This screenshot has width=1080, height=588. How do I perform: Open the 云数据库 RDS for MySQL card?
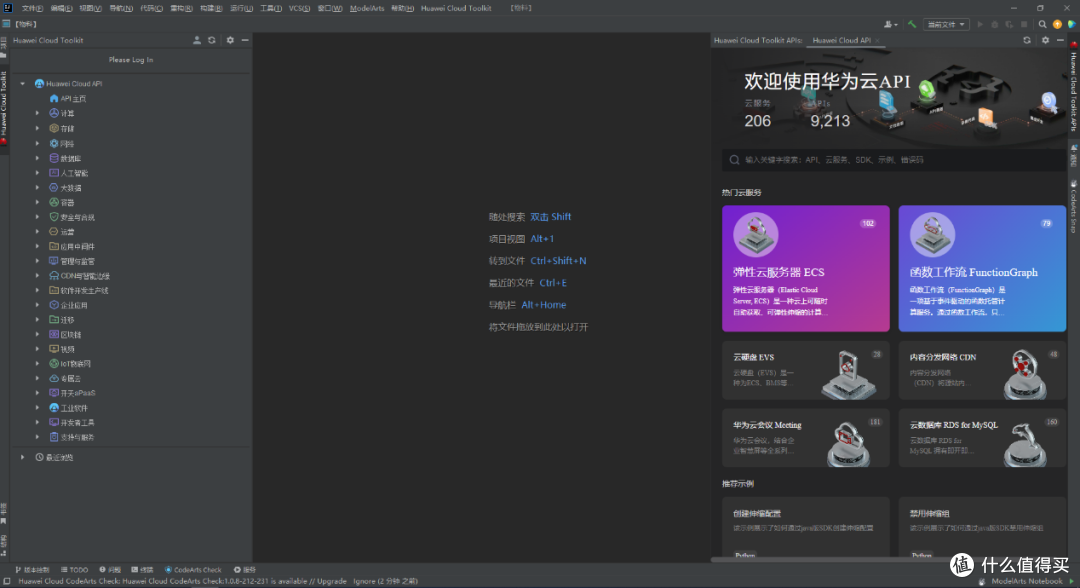982,438
